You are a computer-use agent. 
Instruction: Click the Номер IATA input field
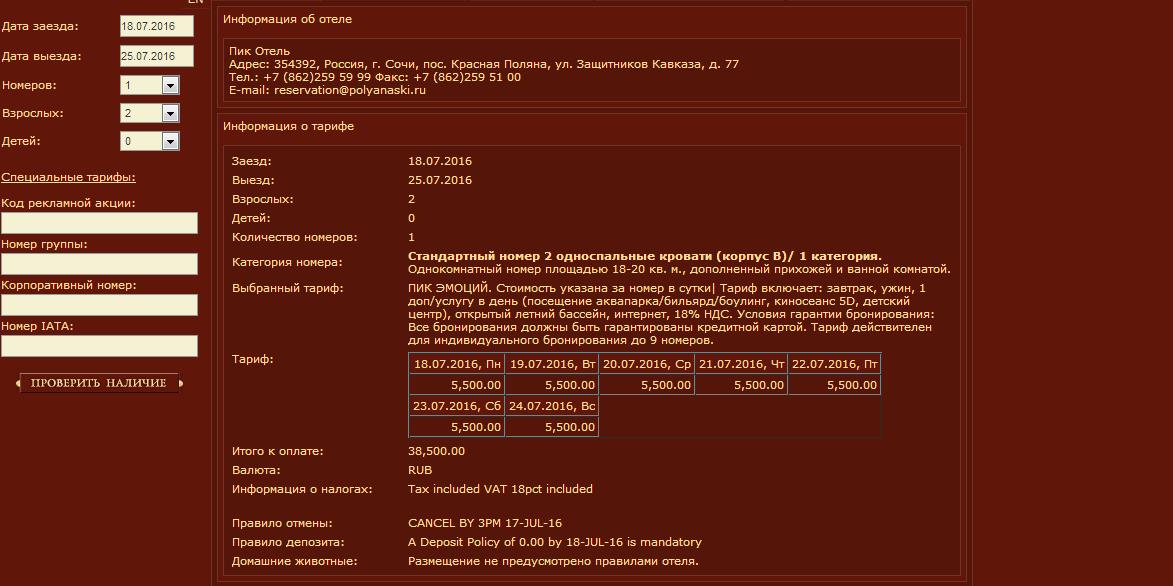coord(99,346)
